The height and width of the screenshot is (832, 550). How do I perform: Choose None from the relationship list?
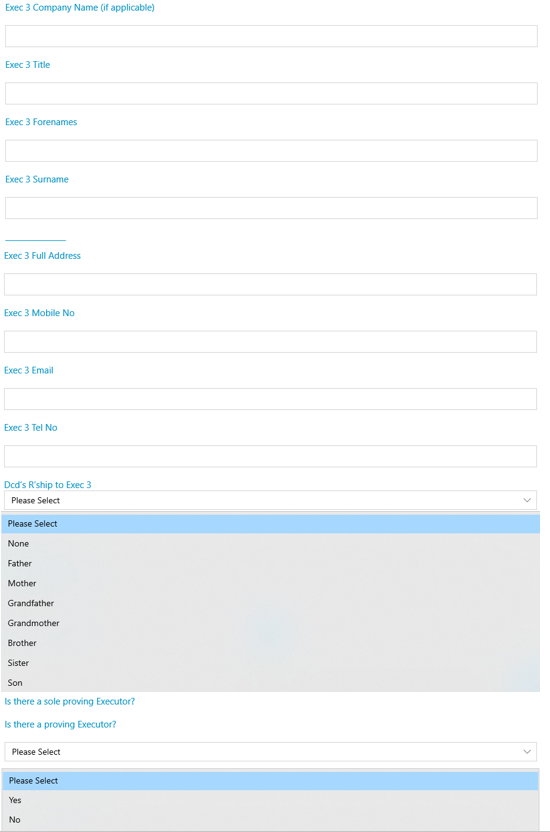[x=270, y=543]
